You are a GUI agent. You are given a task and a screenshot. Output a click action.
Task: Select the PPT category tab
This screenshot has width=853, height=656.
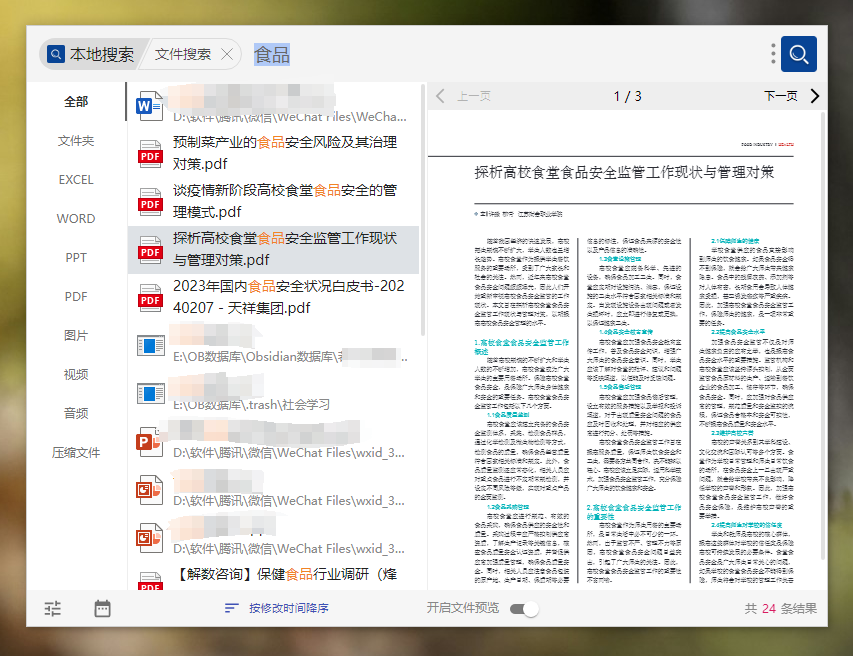point(76,257)
